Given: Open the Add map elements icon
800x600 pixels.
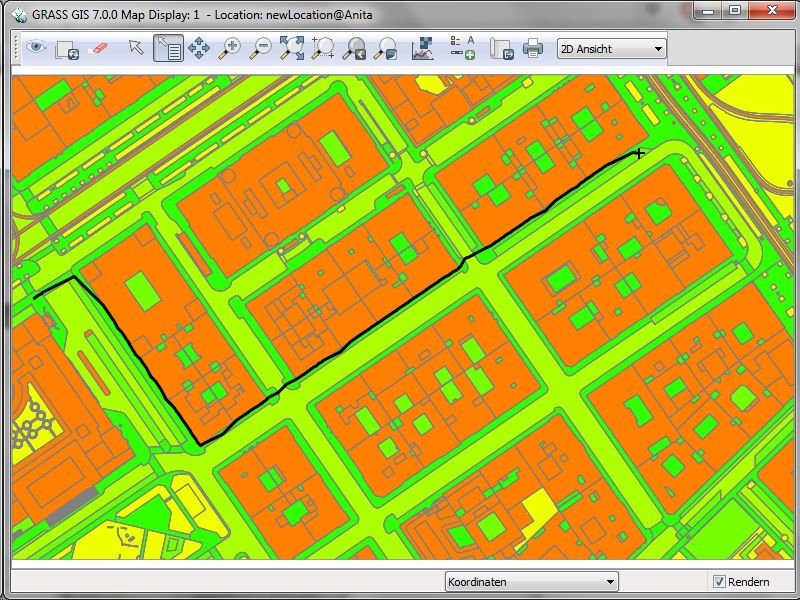Looking at the screenshot, I should pyautogui.click(x=462, y=48).
